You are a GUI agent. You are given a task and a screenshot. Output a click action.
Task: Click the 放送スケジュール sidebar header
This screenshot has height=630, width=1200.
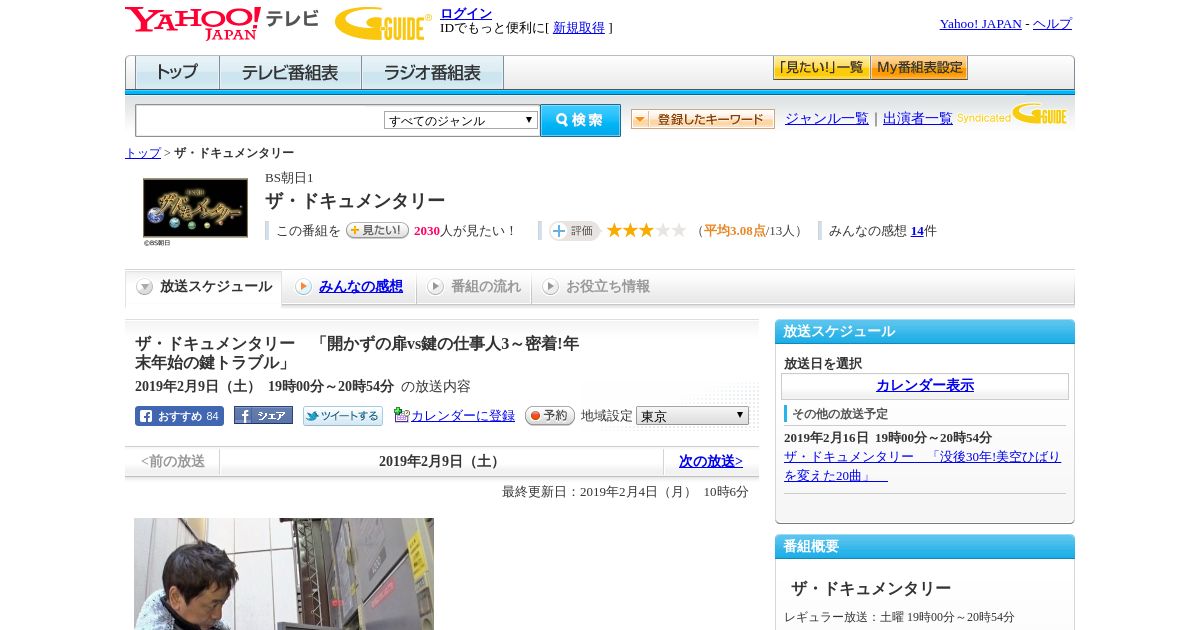[x=925, y=332]
